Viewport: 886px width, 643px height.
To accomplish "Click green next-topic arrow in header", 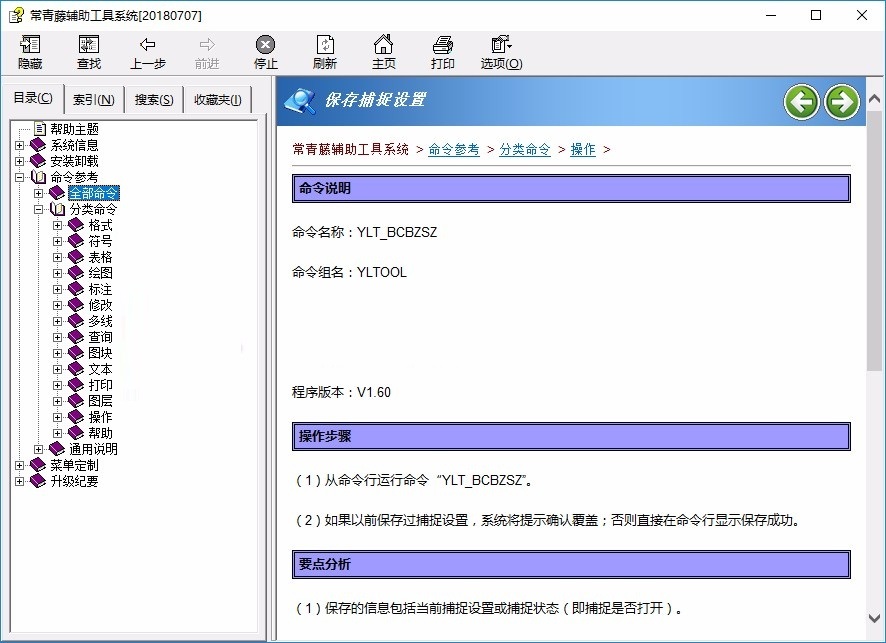I will pos(842,102).
